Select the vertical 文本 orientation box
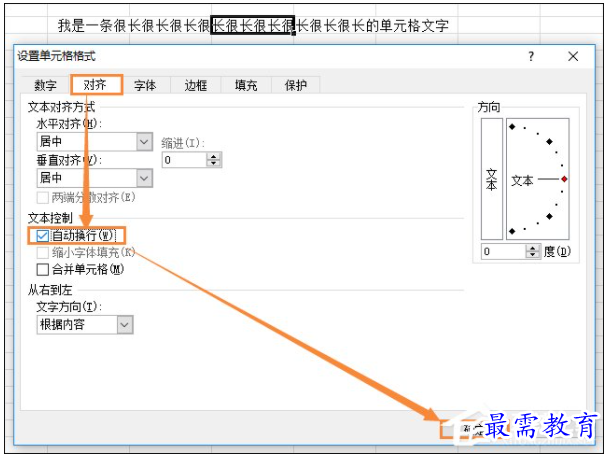606x457 pixels. 492,179
